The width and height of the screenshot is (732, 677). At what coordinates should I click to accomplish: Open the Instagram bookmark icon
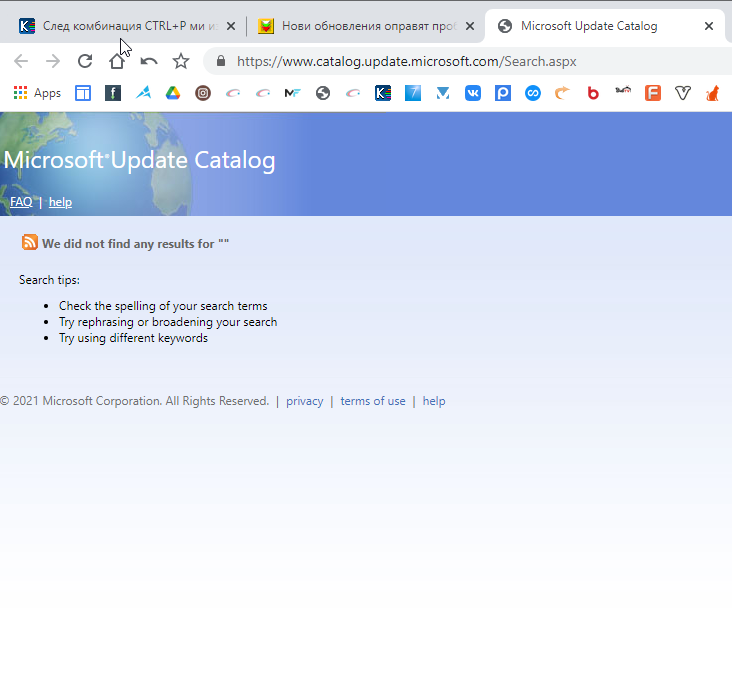203,93
